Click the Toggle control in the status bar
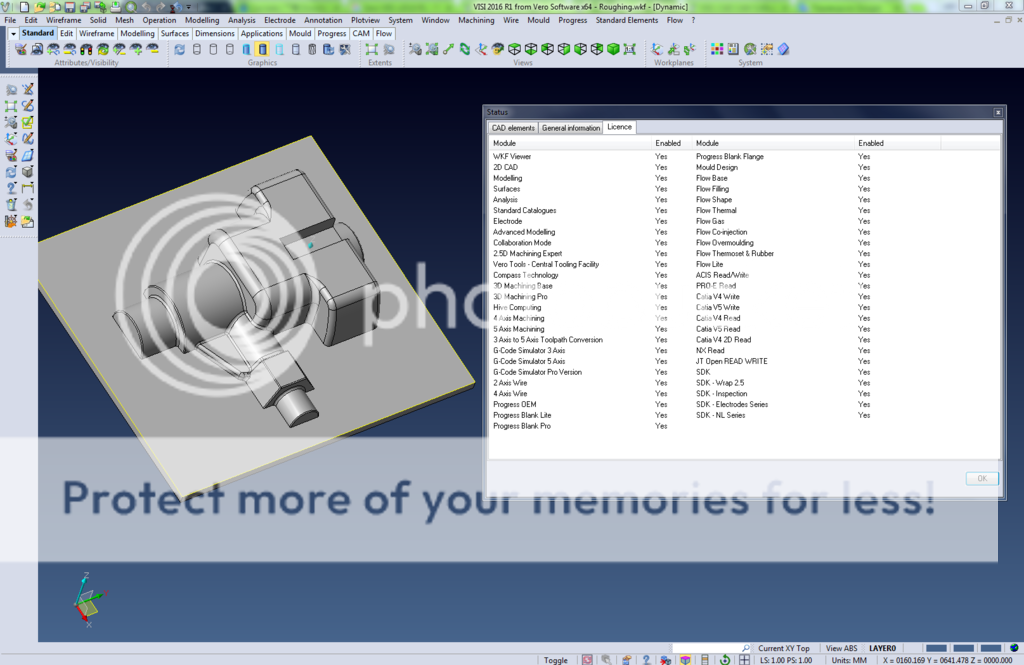This screenshot has height=665, width=1024. (555, 660)
